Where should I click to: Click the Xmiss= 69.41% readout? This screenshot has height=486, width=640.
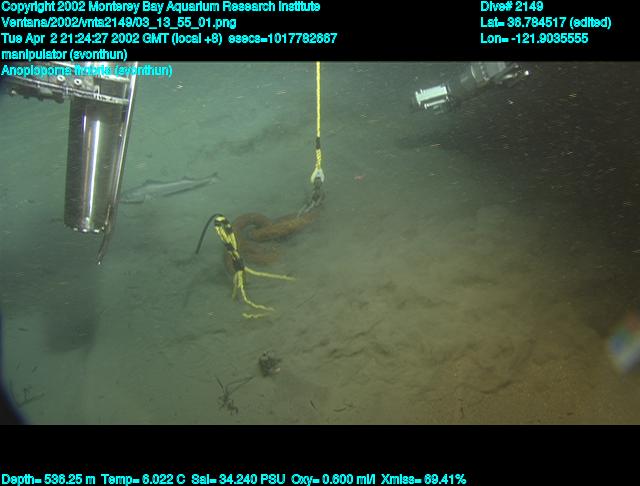click(424, 479)
